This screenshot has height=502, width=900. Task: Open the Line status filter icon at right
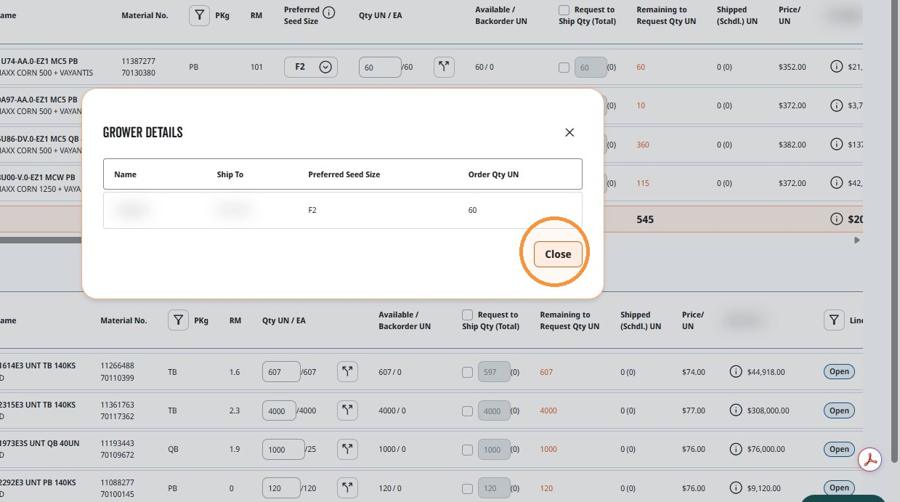coord(834,320)
